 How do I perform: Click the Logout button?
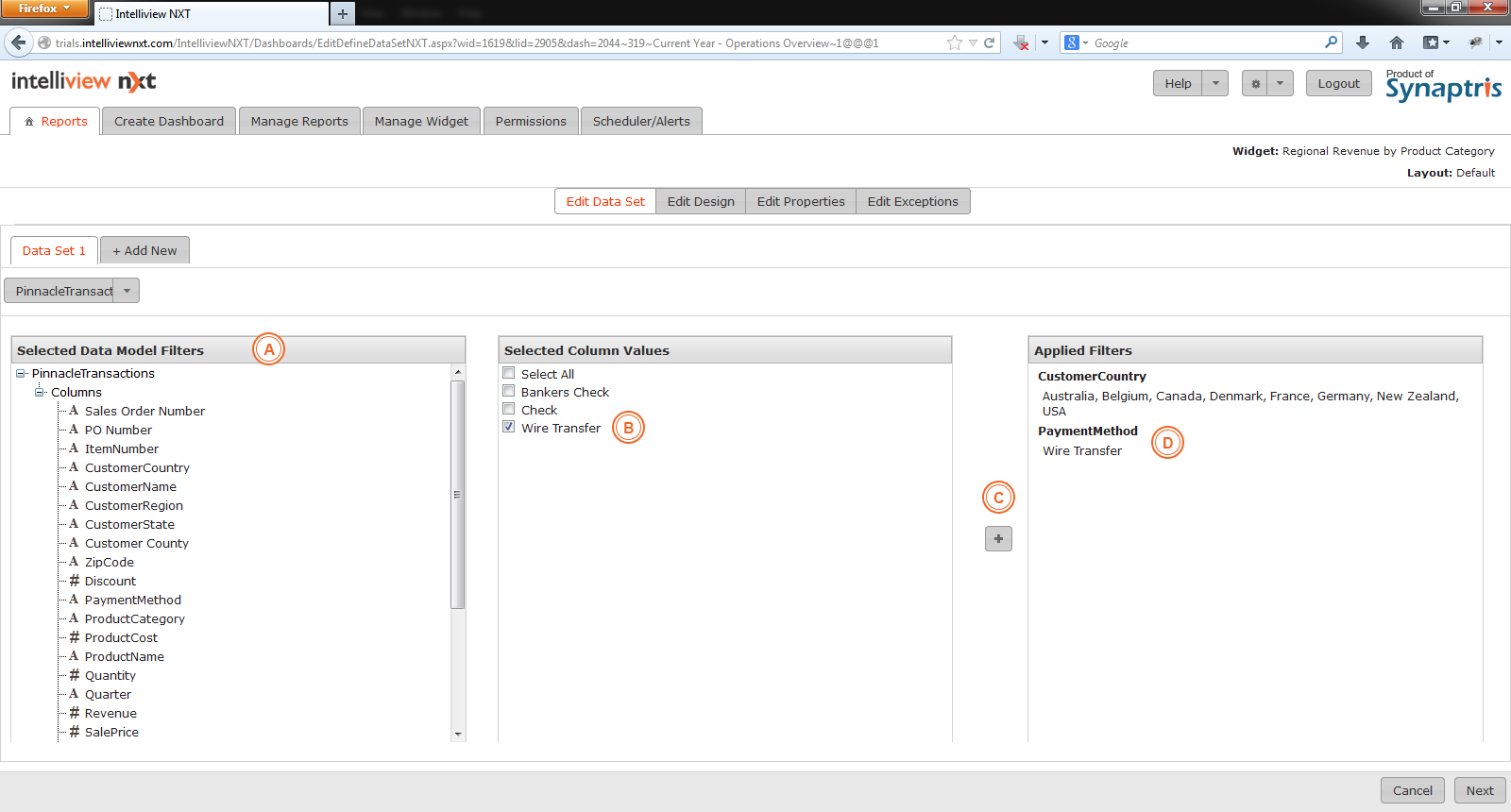[1338, 84]
